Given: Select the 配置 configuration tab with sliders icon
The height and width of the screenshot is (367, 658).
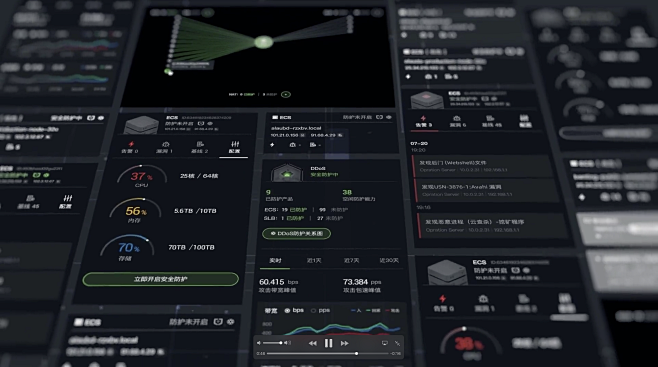Looking at the screenshot, I should click(x=234, y=147).
